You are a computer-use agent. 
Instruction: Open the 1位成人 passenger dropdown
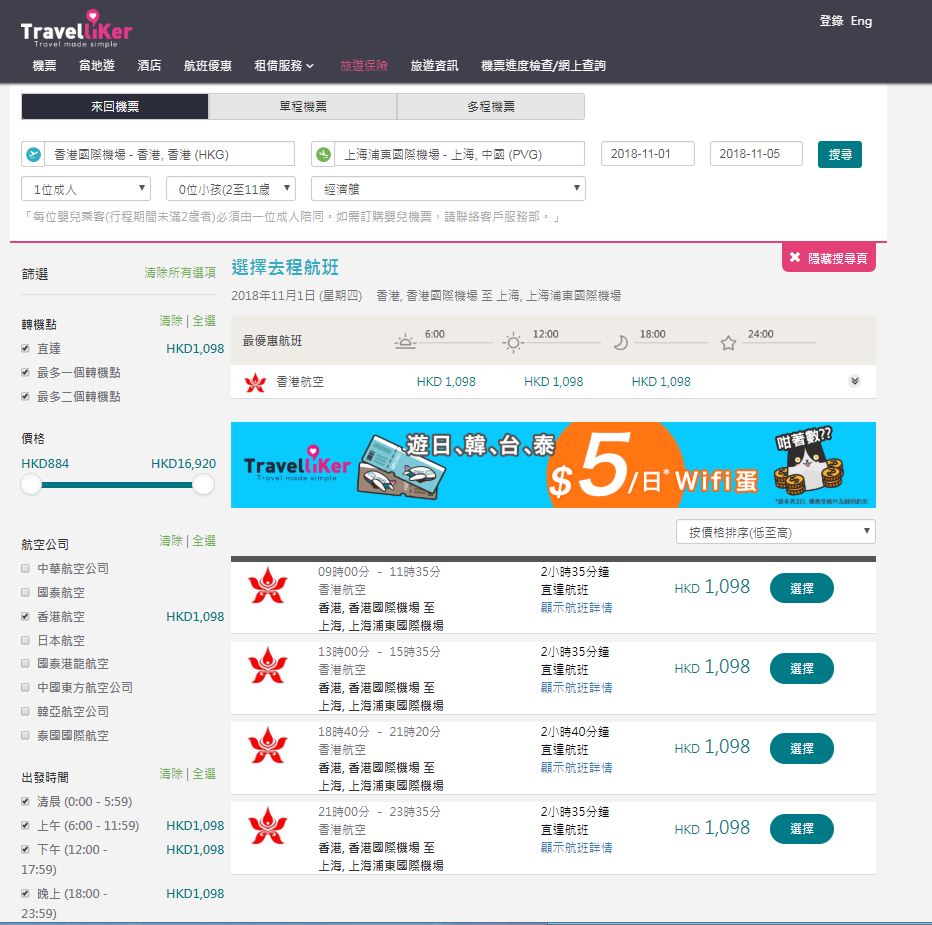86,189
